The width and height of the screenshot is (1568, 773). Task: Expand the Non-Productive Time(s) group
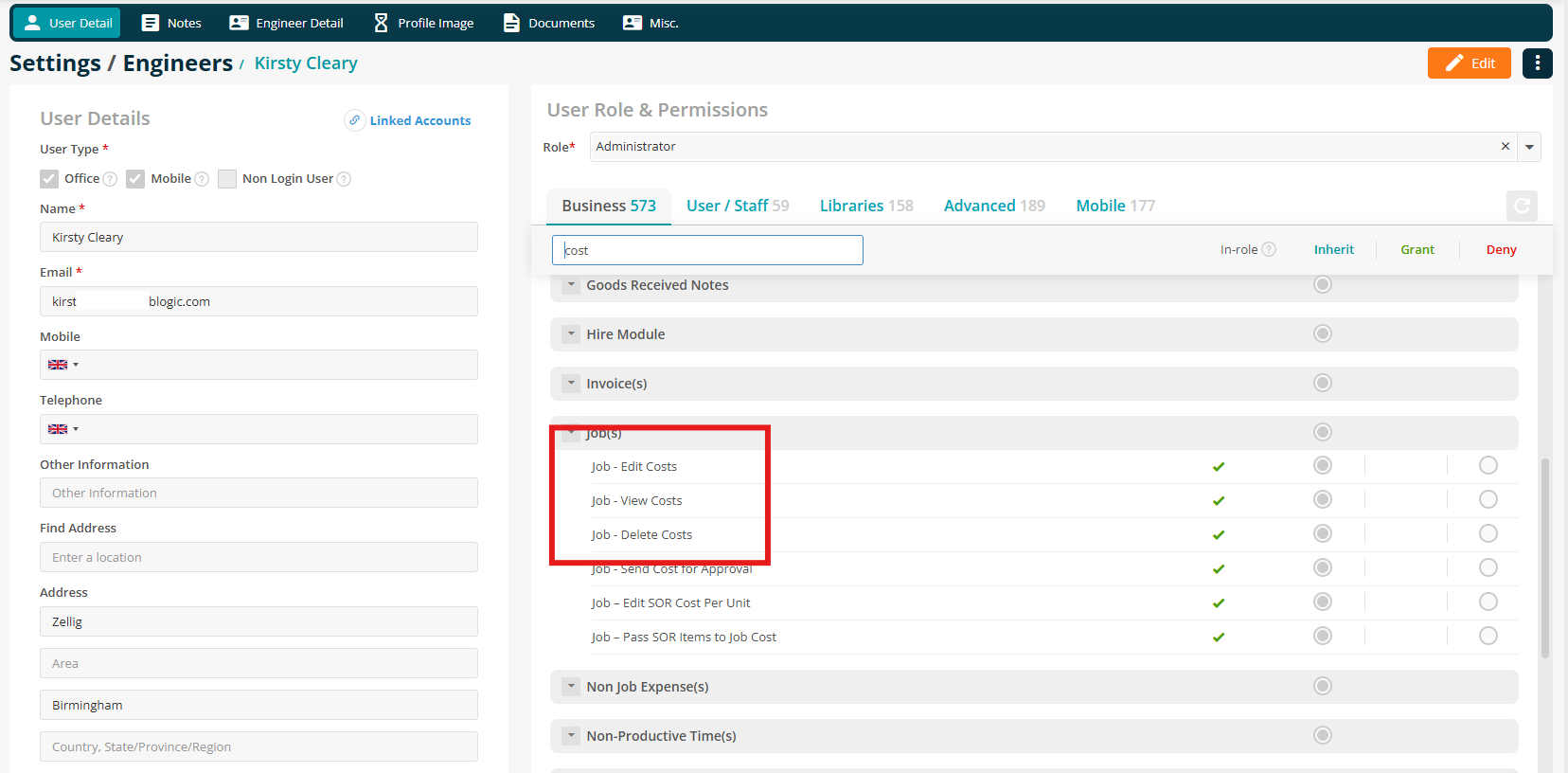[571, 735]
